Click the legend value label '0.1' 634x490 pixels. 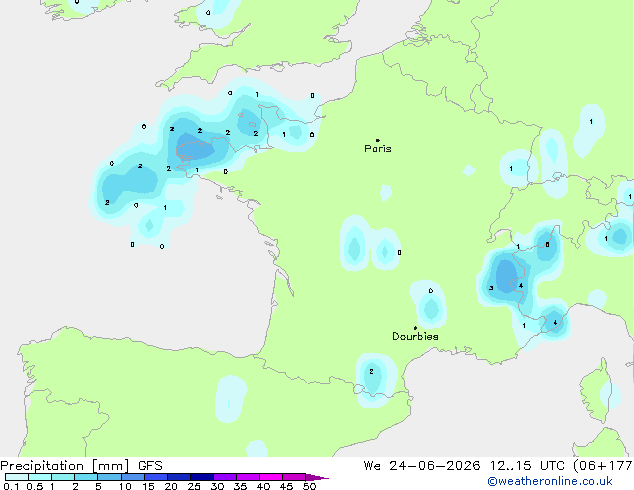(x=11, y=486)
